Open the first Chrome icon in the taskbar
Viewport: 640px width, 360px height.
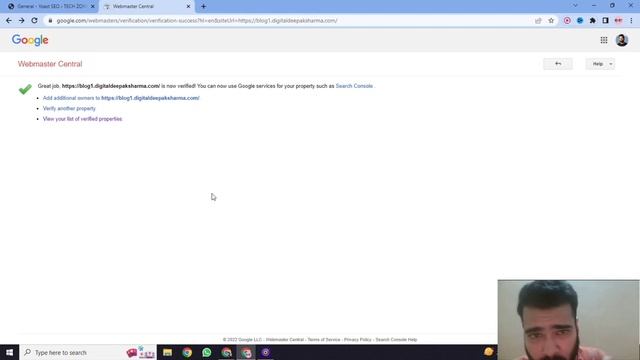[x=187, y=352]
